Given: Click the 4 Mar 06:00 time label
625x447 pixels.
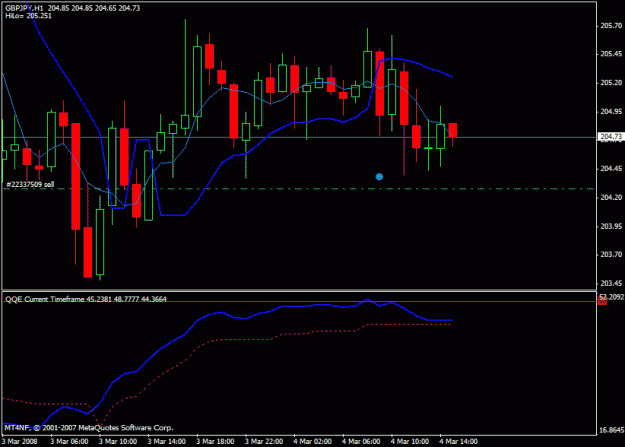Looking at the screenshot, I should click(361, 441).
